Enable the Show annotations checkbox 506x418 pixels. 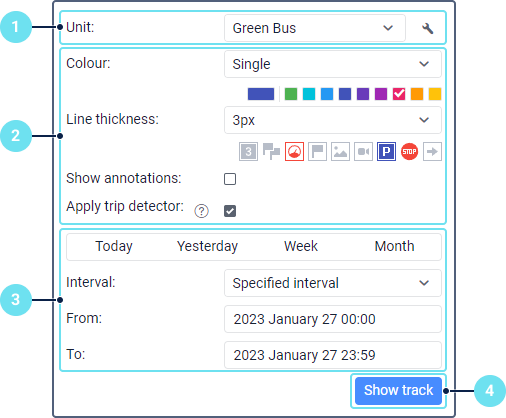pyautogui.click(x=230, y=179)
